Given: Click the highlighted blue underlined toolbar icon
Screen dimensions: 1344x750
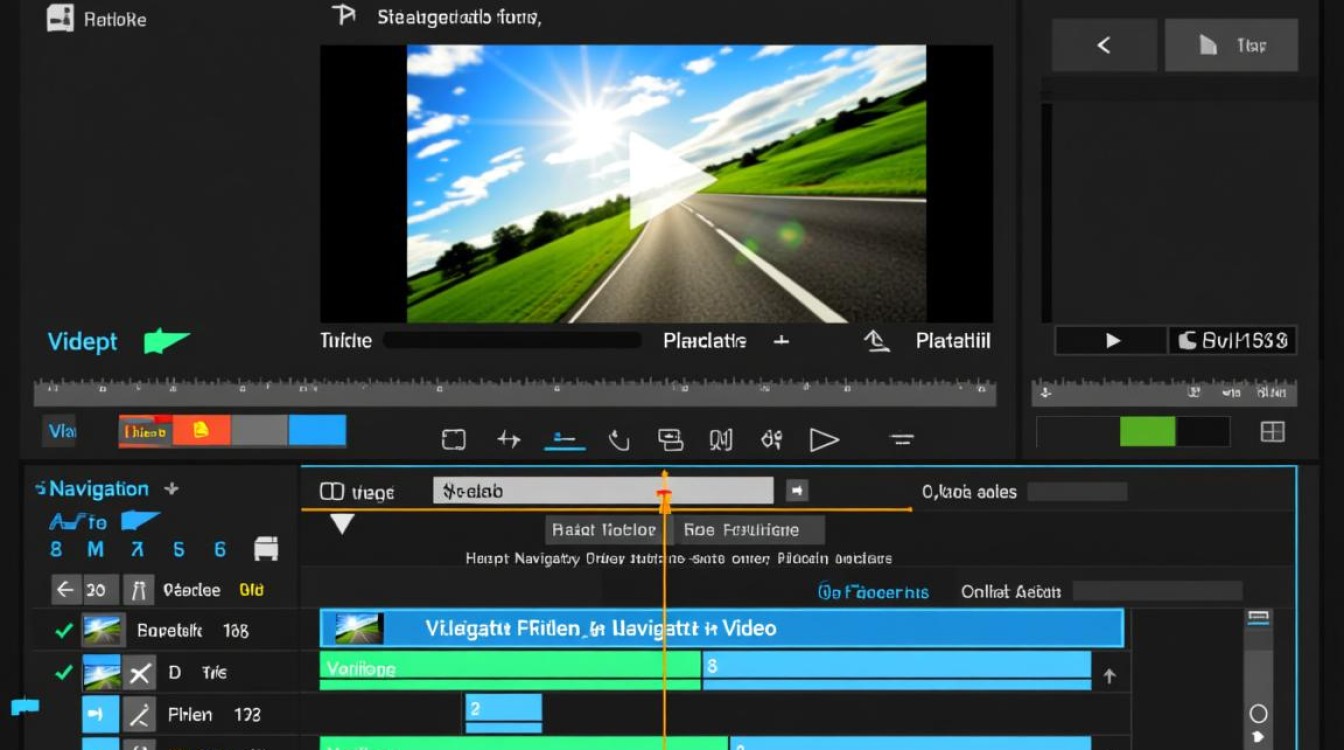Looking at the screenshot, I should pyautogui.click(x=564, y=440).
